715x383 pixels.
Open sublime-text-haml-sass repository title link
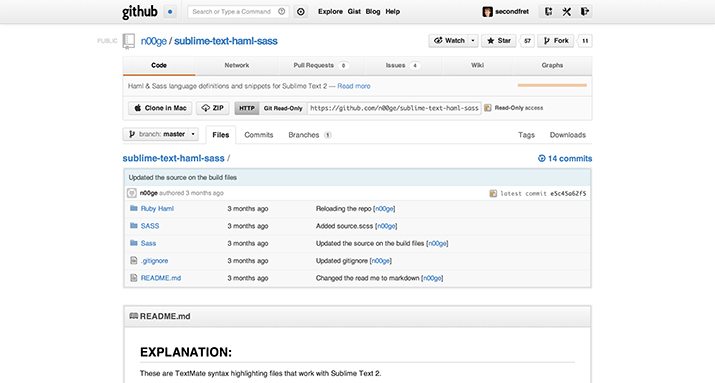click(226, 41)
